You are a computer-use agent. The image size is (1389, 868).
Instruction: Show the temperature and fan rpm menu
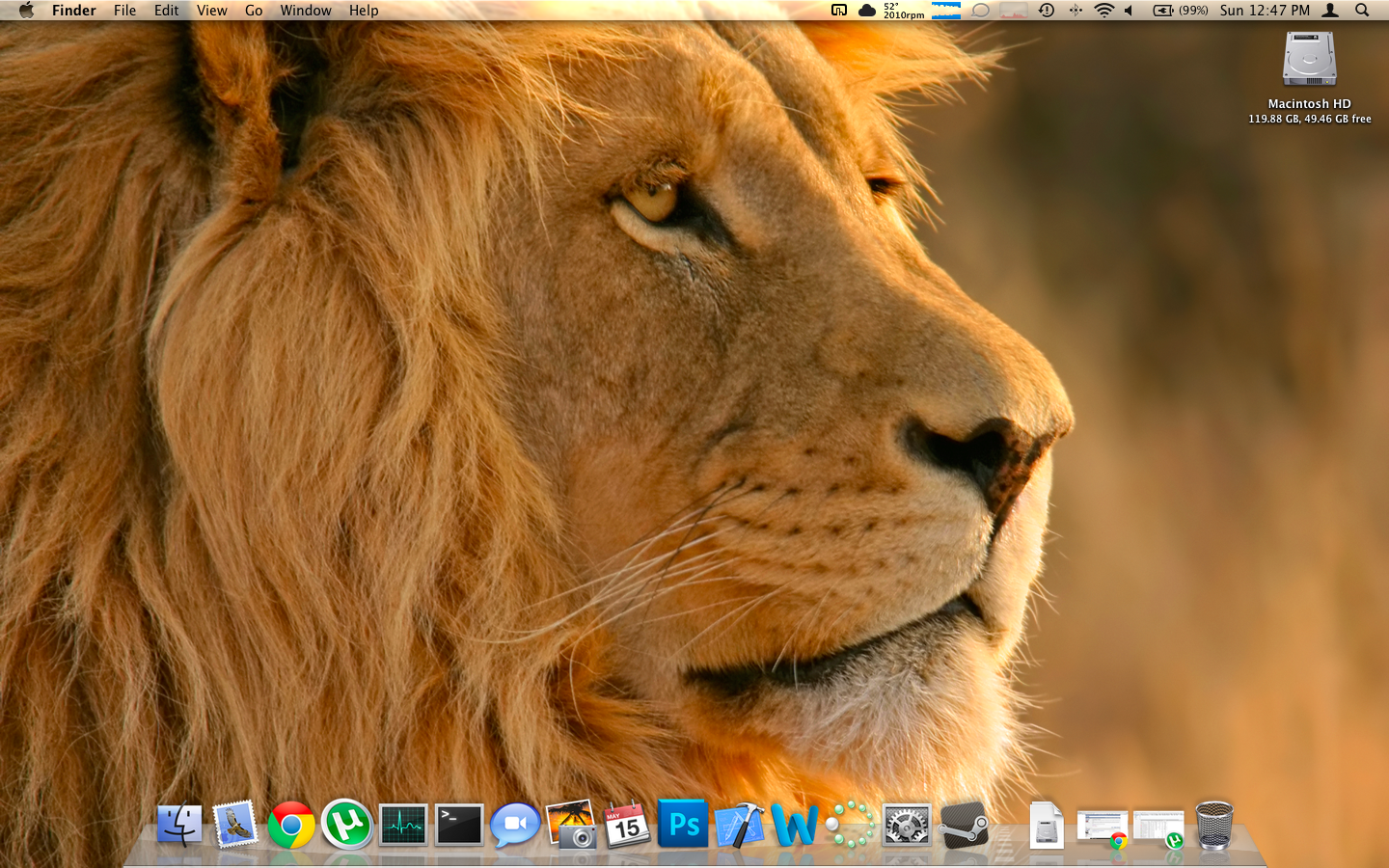(x=904, y=11)
